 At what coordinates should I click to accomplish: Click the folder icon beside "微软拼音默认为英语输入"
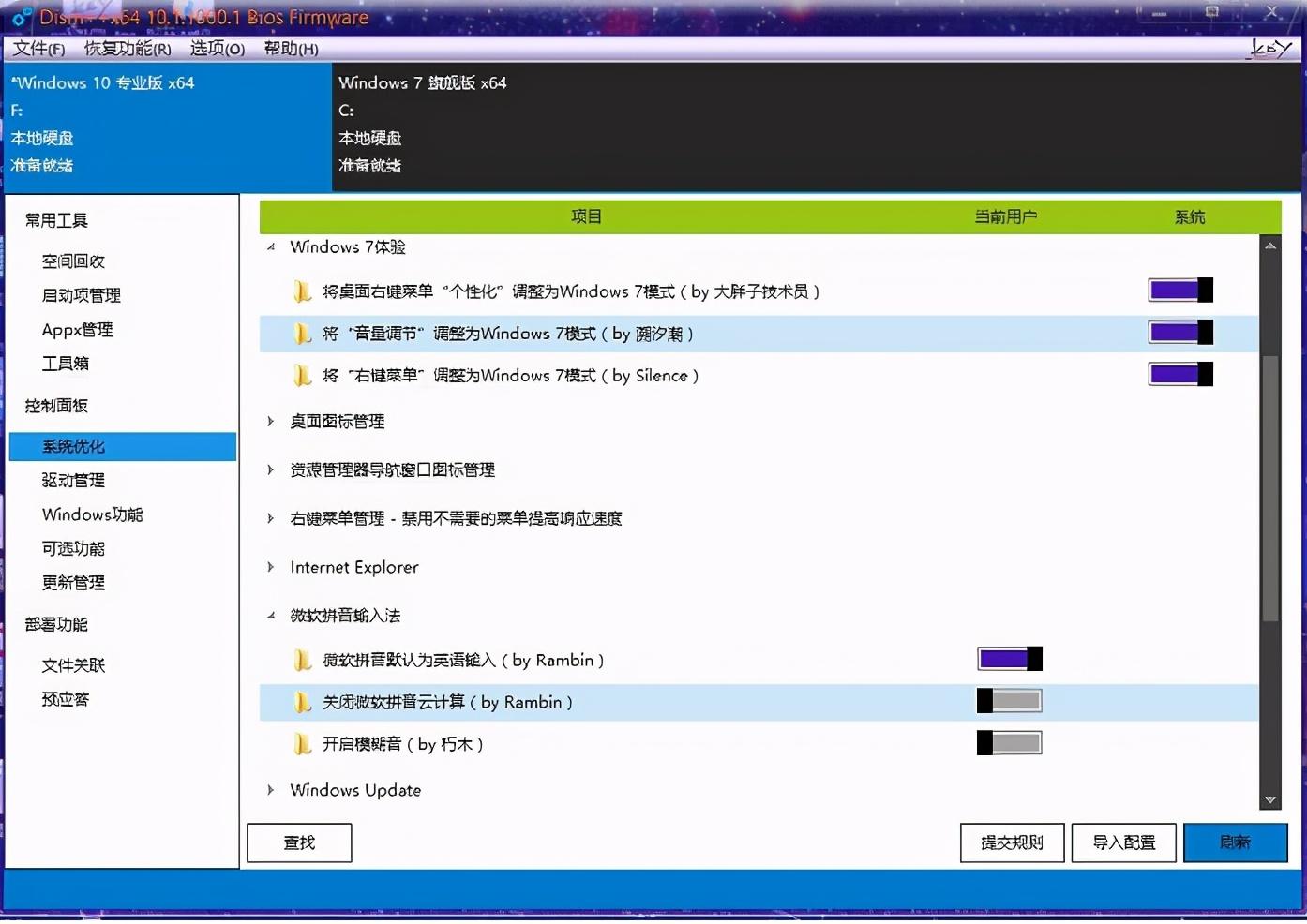(302, 659)
